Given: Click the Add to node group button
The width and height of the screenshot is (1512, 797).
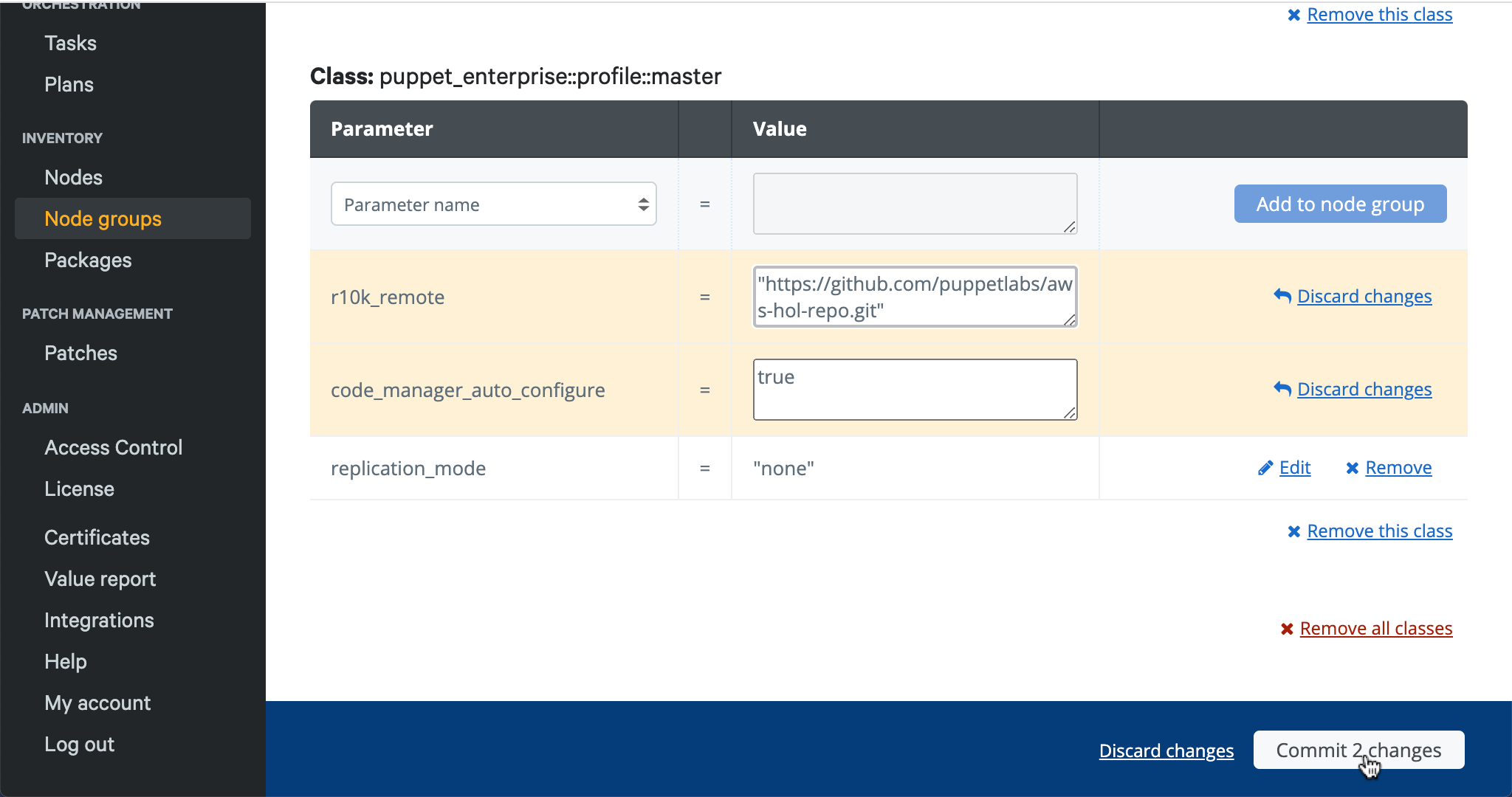Looking at the screenshot, I should [x=1340, y=204].
